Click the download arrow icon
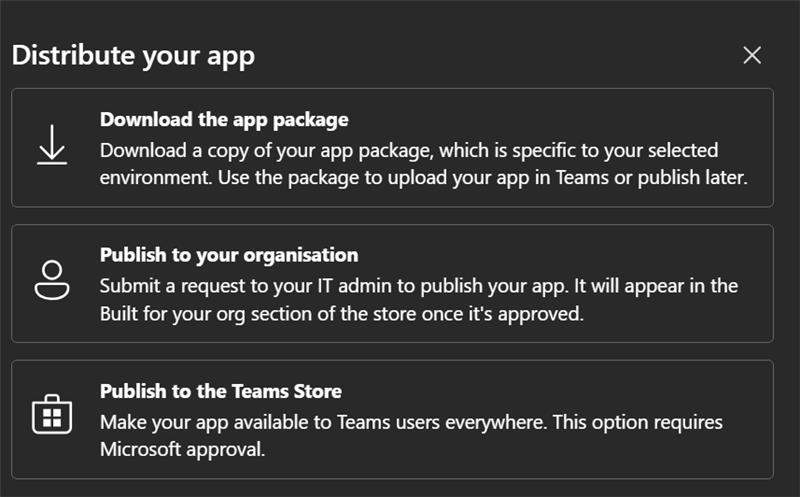The image size is (800, 497). coord(52,146)
